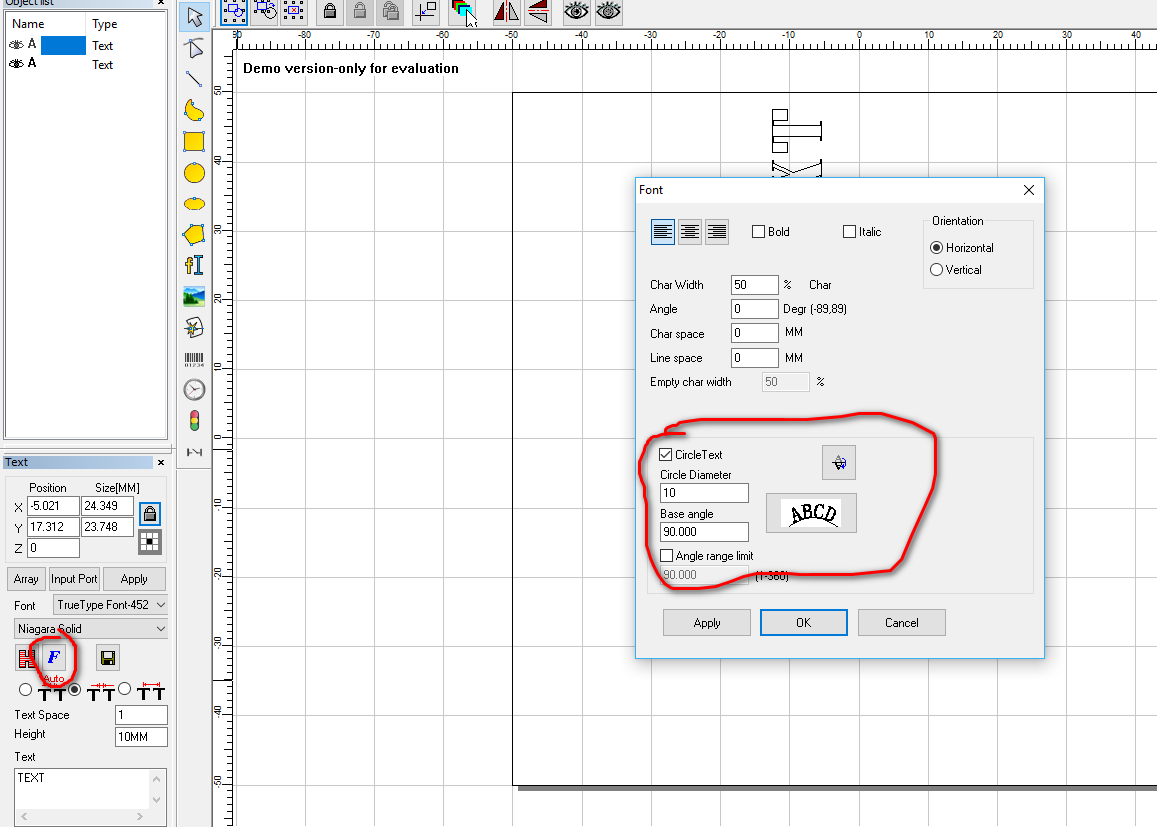The image size is (1157, 827).
Task: Select the Bitmap image tool
Action: [194, 297]
